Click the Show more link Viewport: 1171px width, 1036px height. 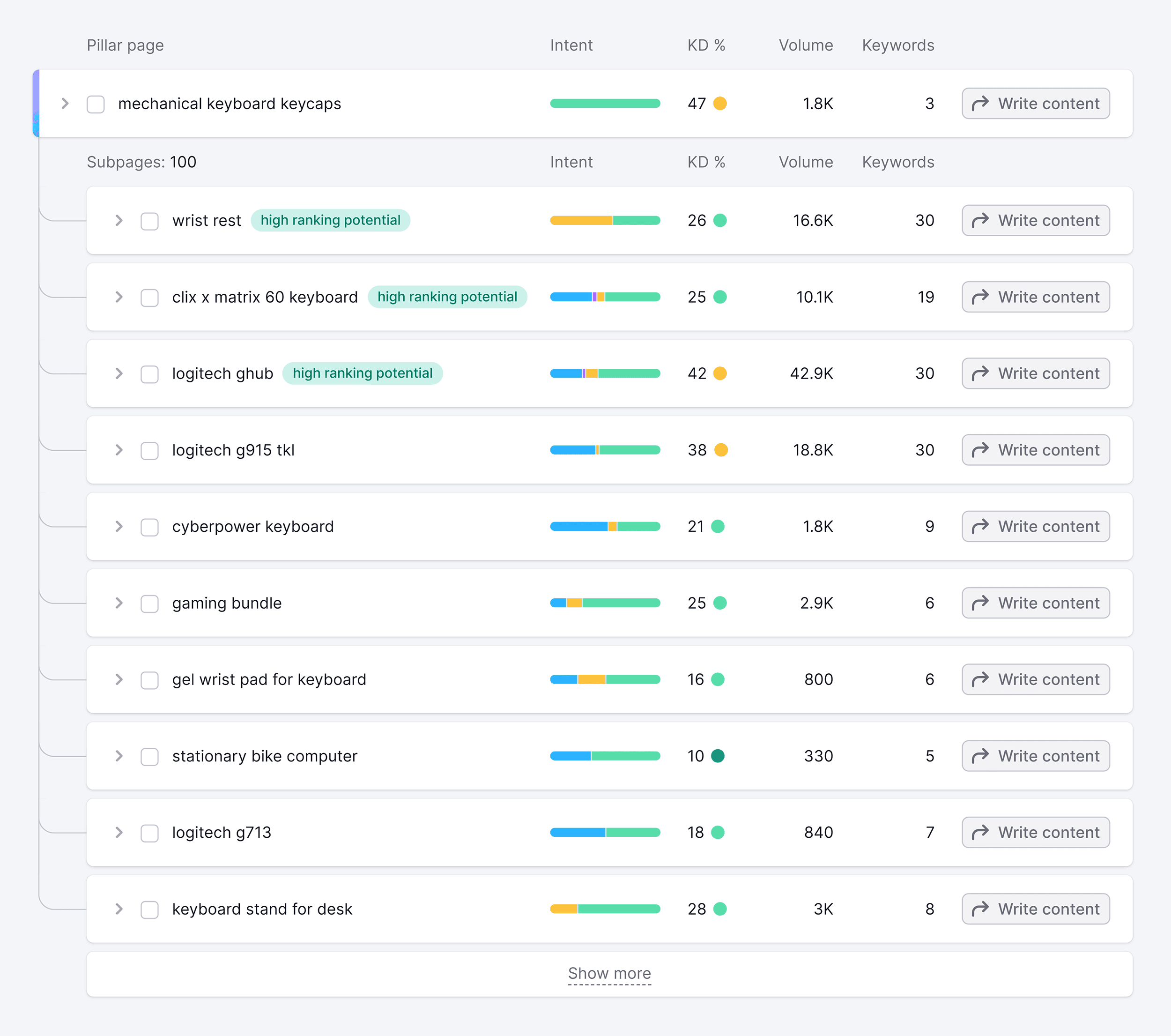[609, 974]
